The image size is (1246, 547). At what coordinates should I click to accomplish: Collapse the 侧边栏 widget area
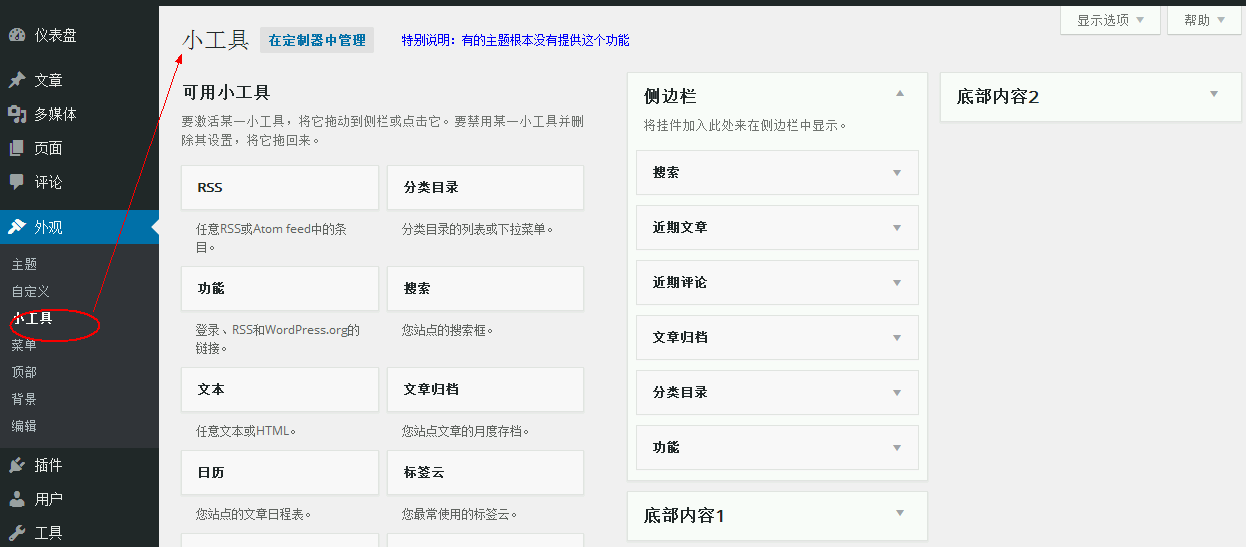pos(899,94)
